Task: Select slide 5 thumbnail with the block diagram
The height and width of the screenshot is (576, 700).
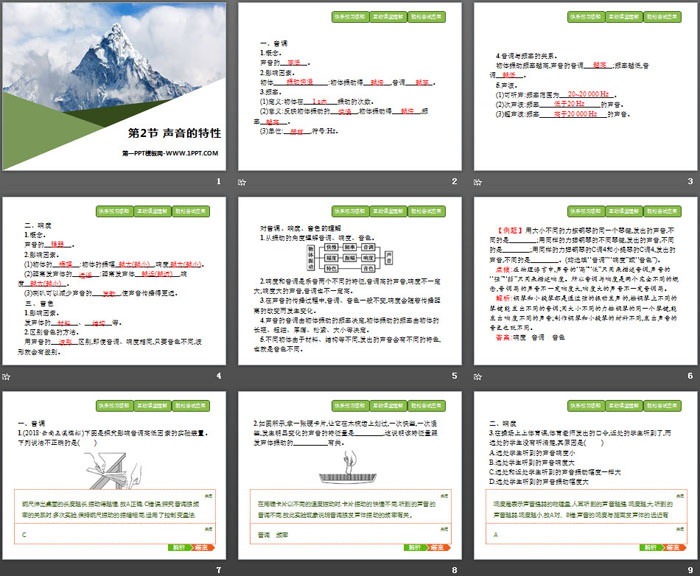Action: coord(350,281)
